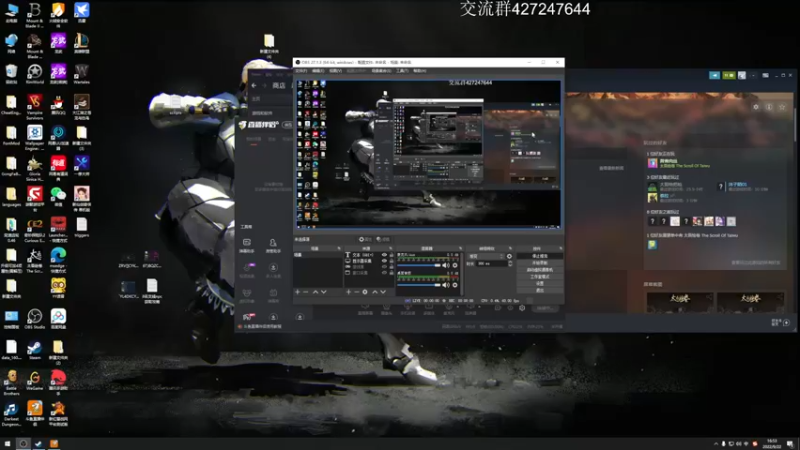Open the 帮助(H) menu in OBS
Viewport: 800px width, 450px height.
click(x=419, y=71)
